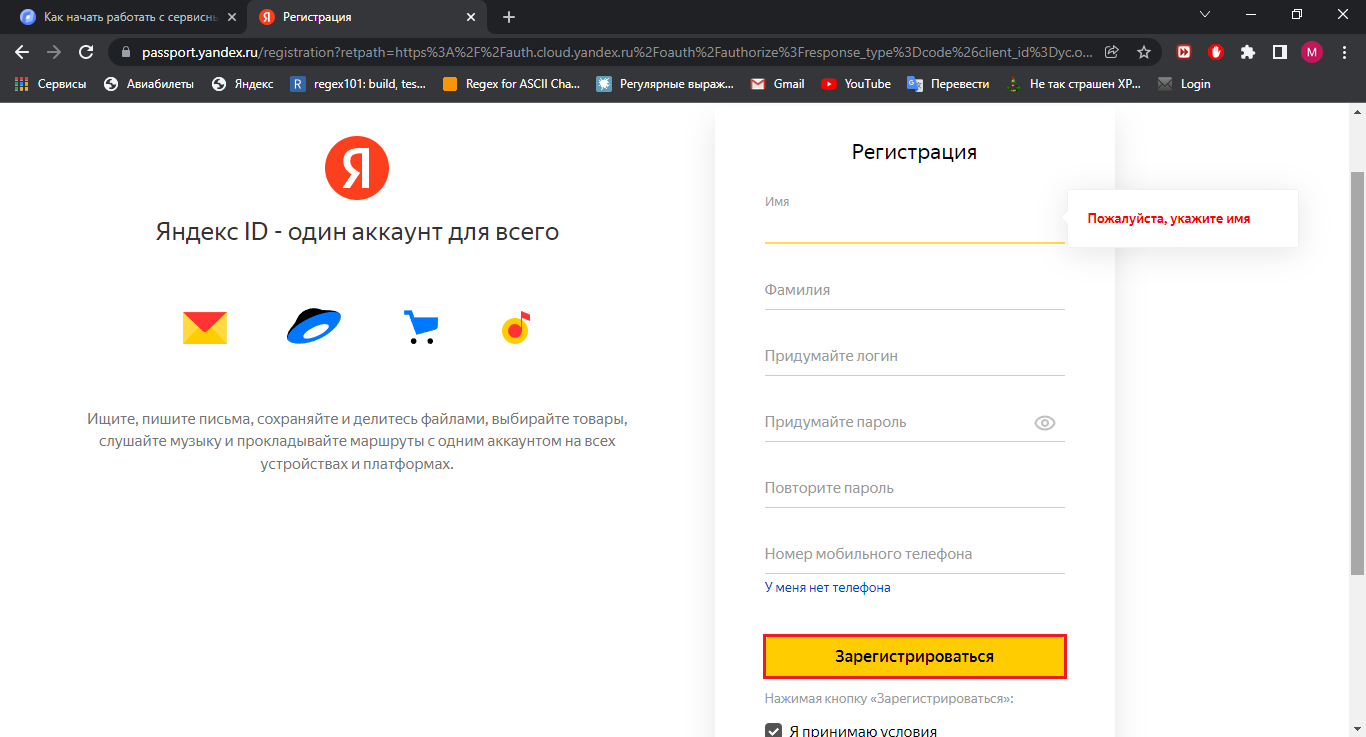Screen dimensions: 1366x737
Task: Click the Yandex Music note icon
Action: pos(516,327)
